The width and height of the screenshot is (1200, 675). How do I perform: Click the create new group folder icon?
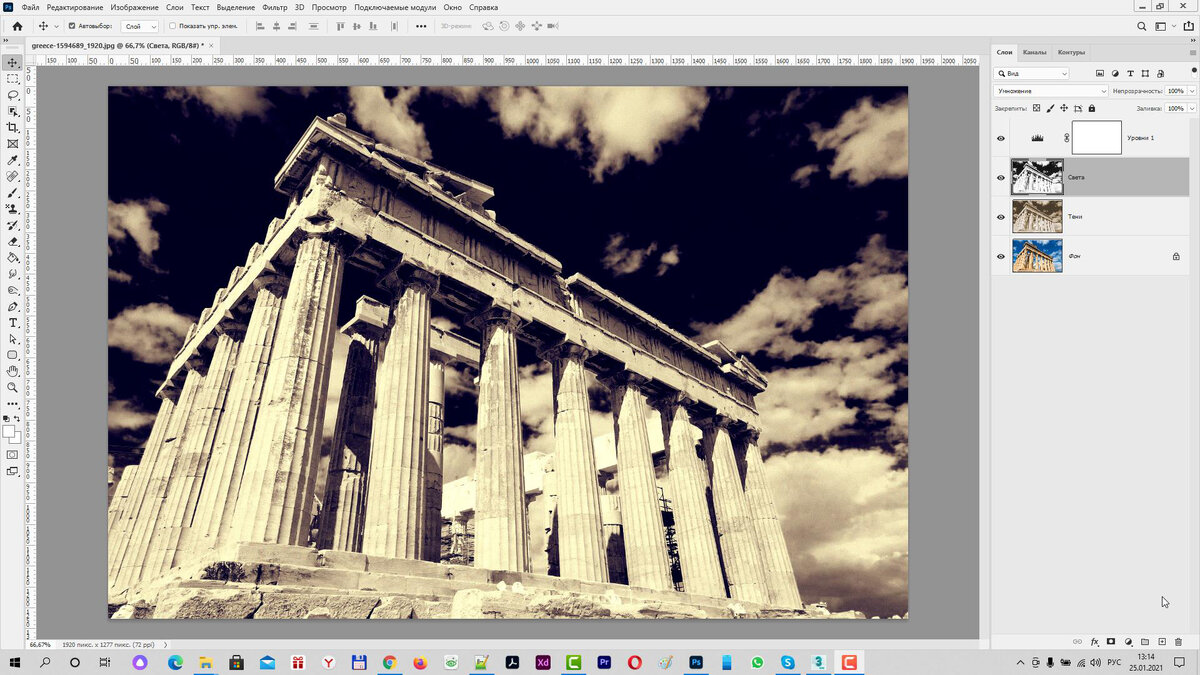point(1145,641)
